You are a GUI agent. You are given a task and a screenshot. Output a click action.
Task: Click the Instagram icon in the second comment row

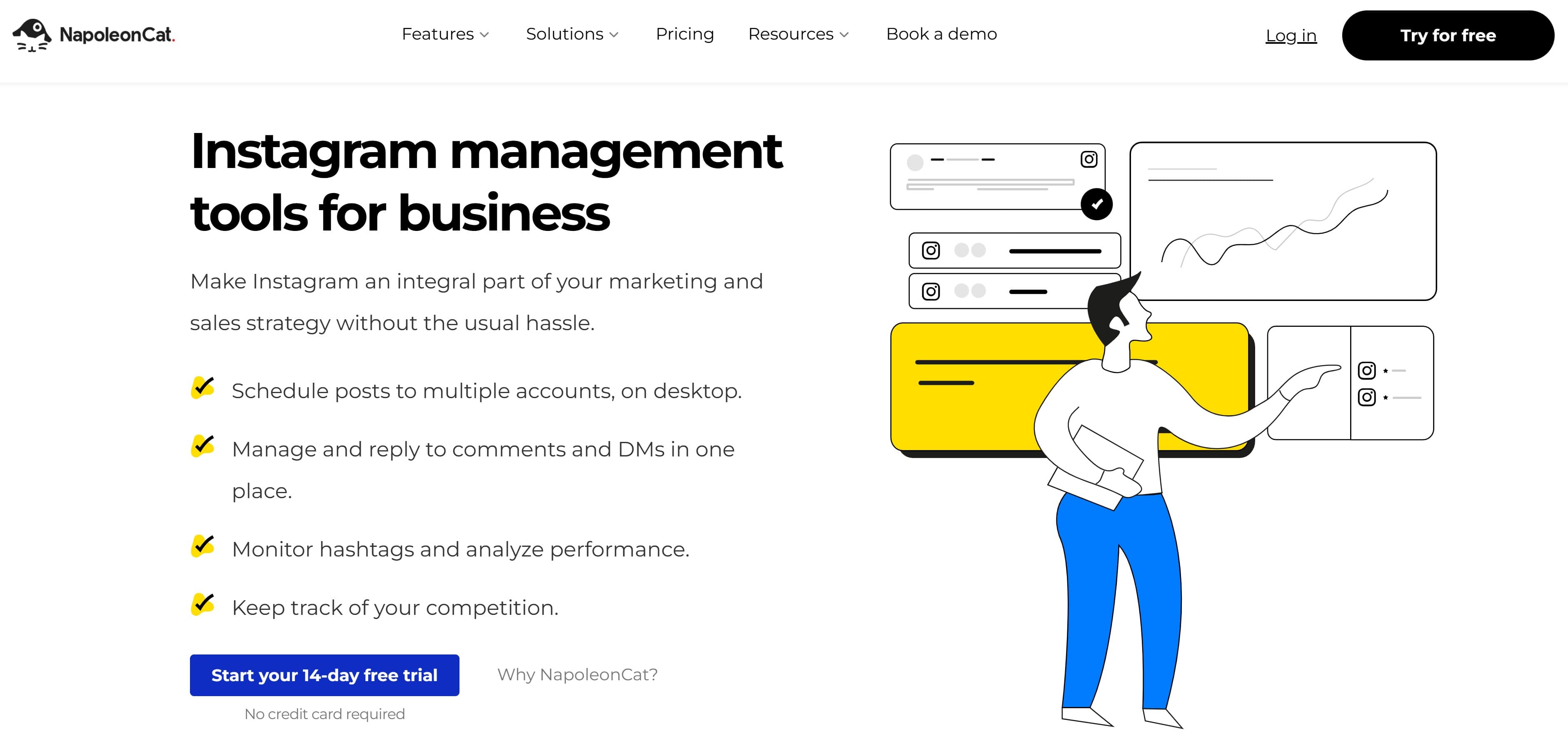pos(931,292)
